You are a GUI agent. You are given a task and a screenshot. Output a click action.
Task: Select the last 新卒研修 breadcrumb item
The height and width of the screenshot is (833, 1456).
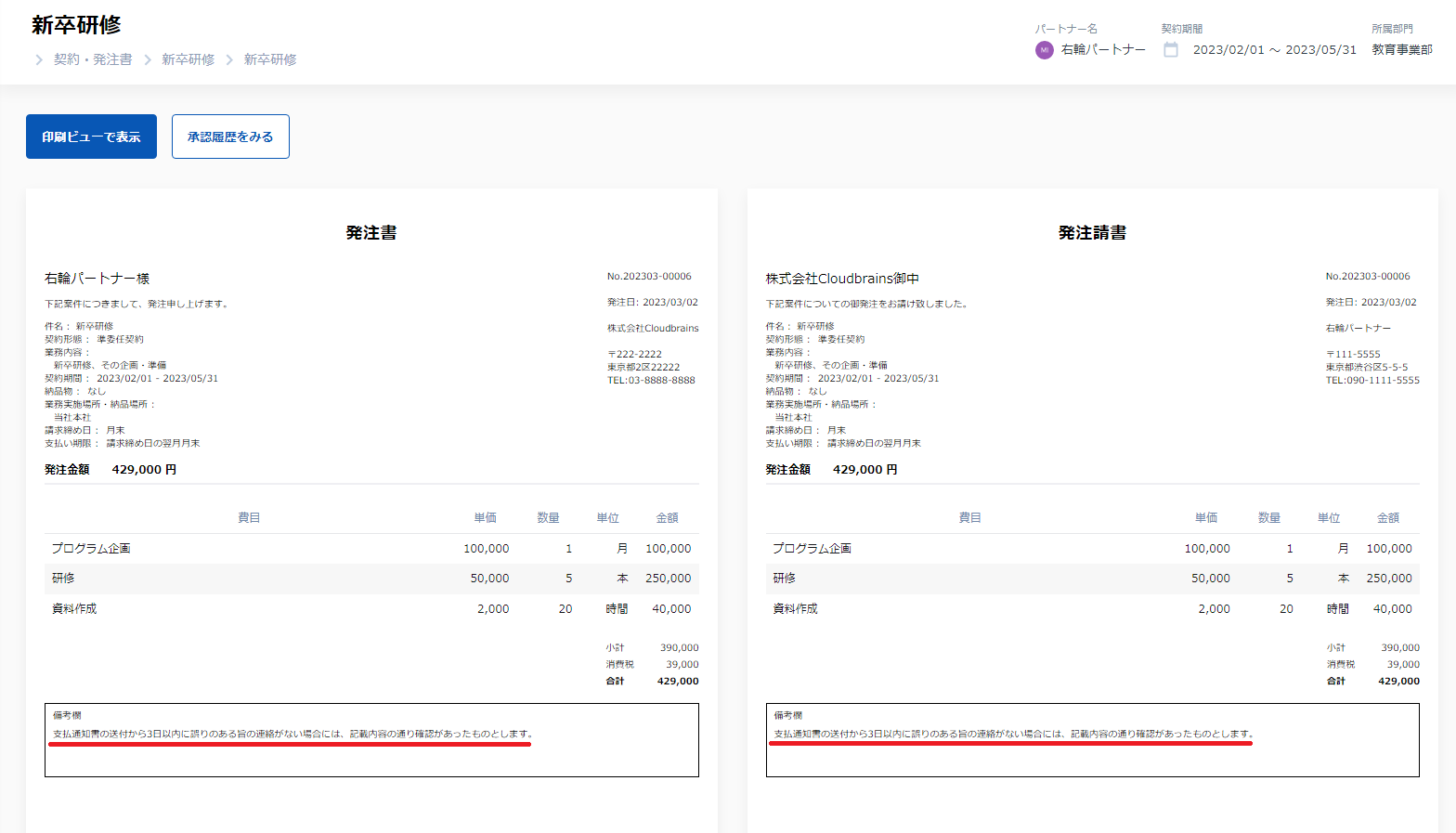(x=270, y=59)
